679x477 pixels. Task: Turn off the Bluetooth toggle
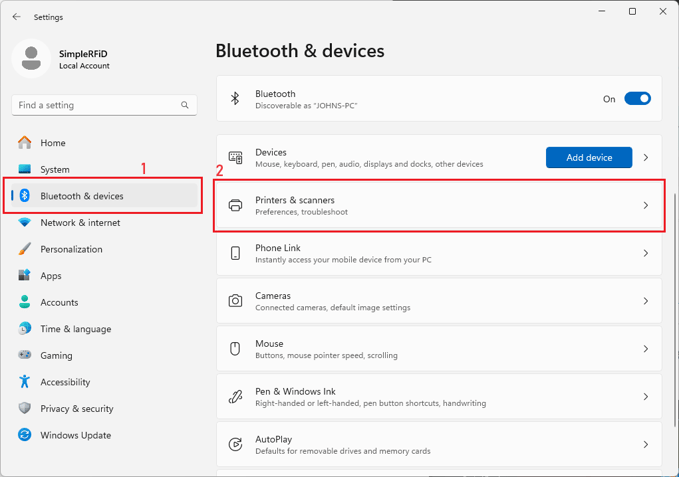pos(637,99)
